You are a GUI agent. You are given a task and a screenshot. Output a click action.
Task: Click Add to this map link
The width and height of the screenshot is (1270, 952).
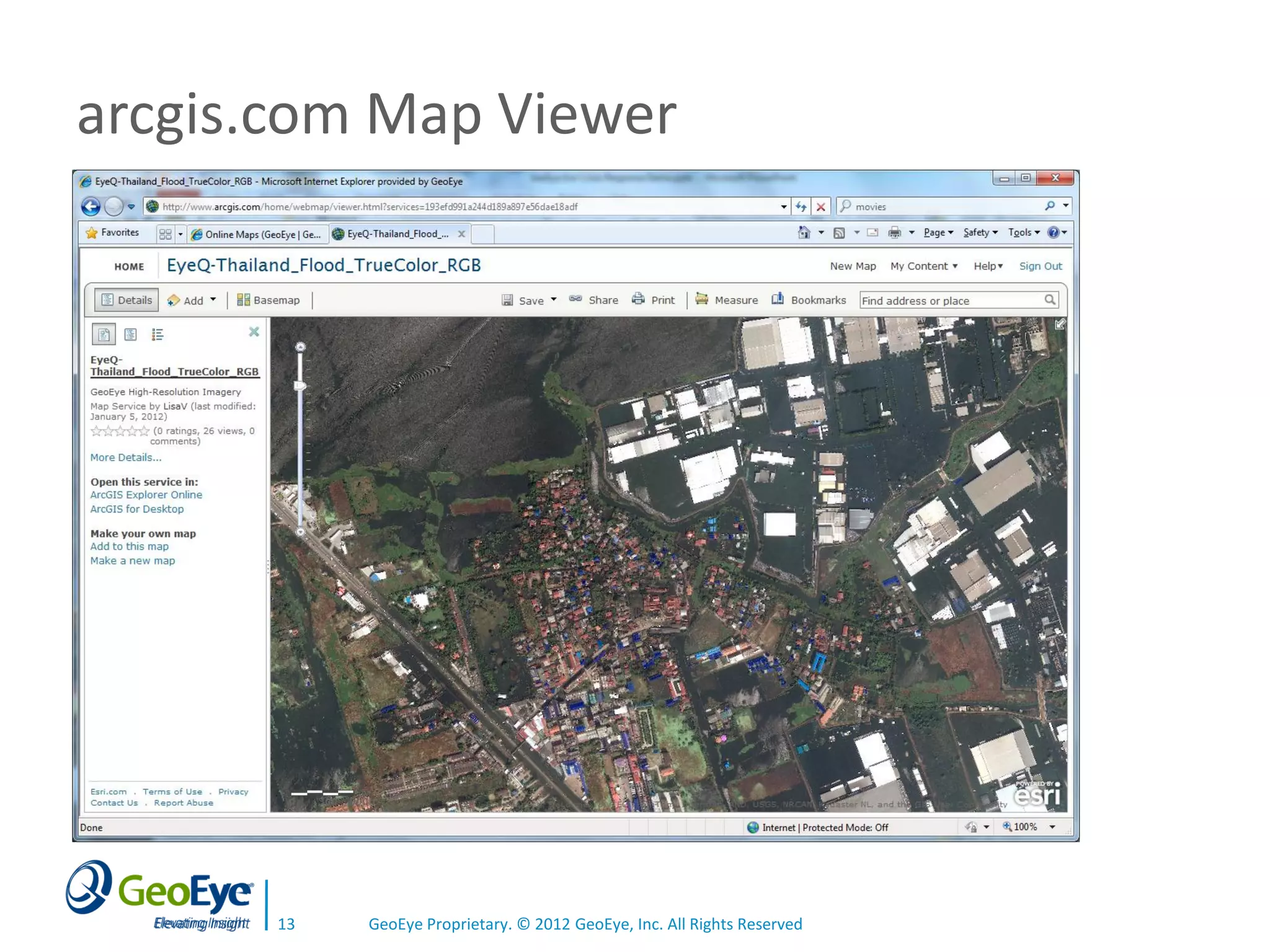pos(130,546)
